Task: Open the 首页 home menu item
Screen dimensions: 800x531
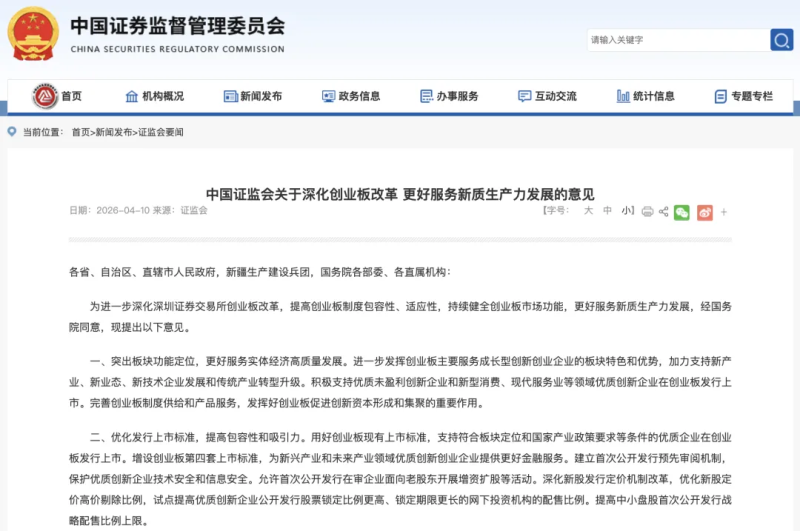Action: tap(71, 96)
